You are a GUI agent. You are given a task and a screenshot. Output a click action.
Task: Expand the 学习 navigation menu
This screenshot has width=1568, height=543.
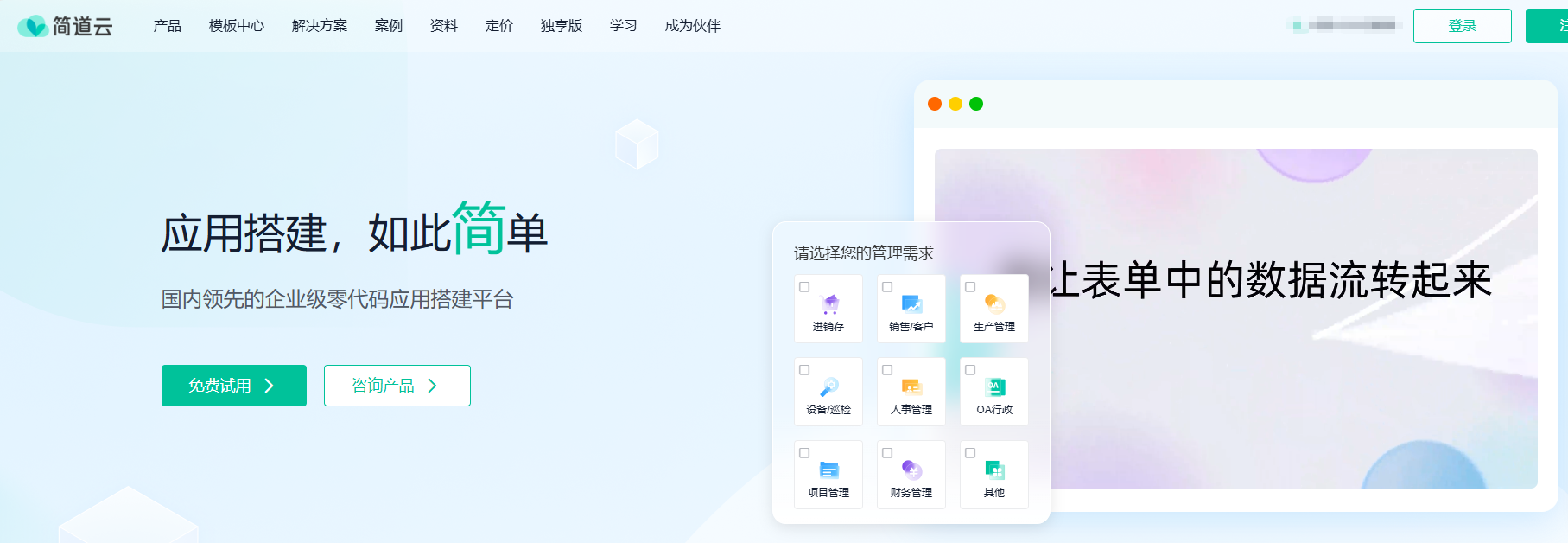[x=623, y=26]
